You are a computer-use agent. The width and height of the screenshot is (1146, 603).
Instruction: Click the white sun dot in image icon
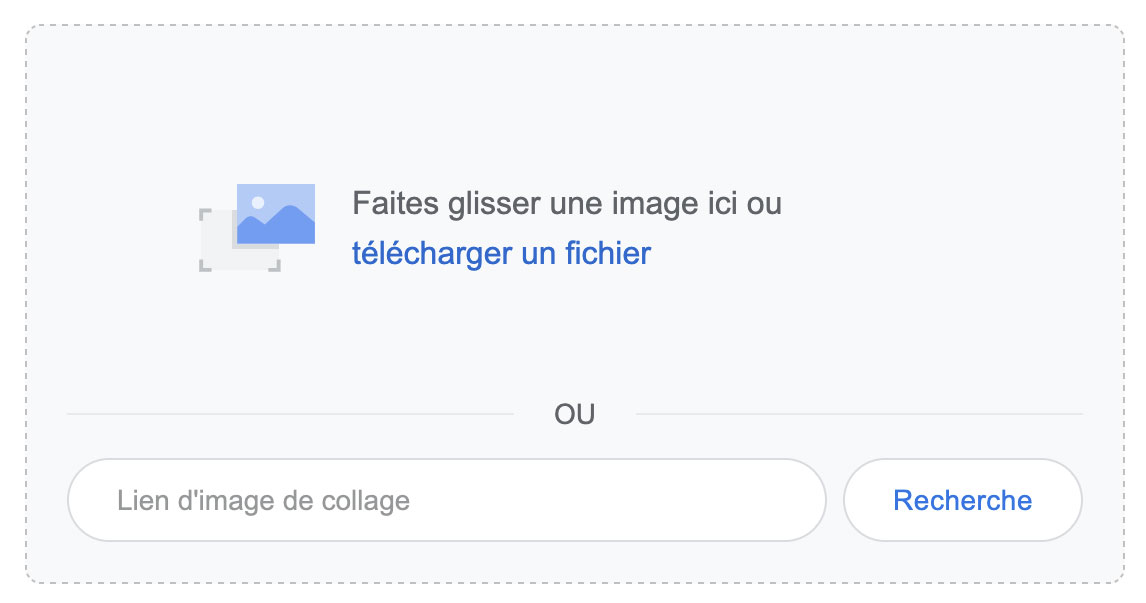pos(258,203)
